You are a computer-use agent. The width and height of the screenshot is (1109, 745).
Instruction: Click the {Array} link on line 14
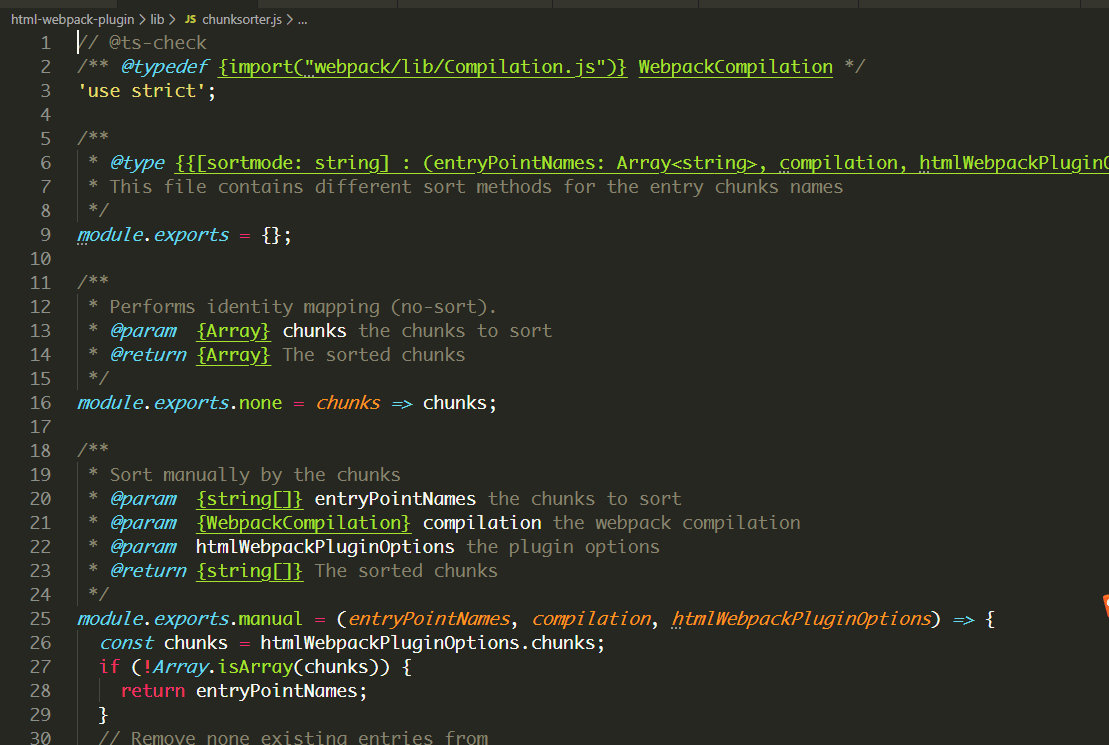tap(233, 354)
